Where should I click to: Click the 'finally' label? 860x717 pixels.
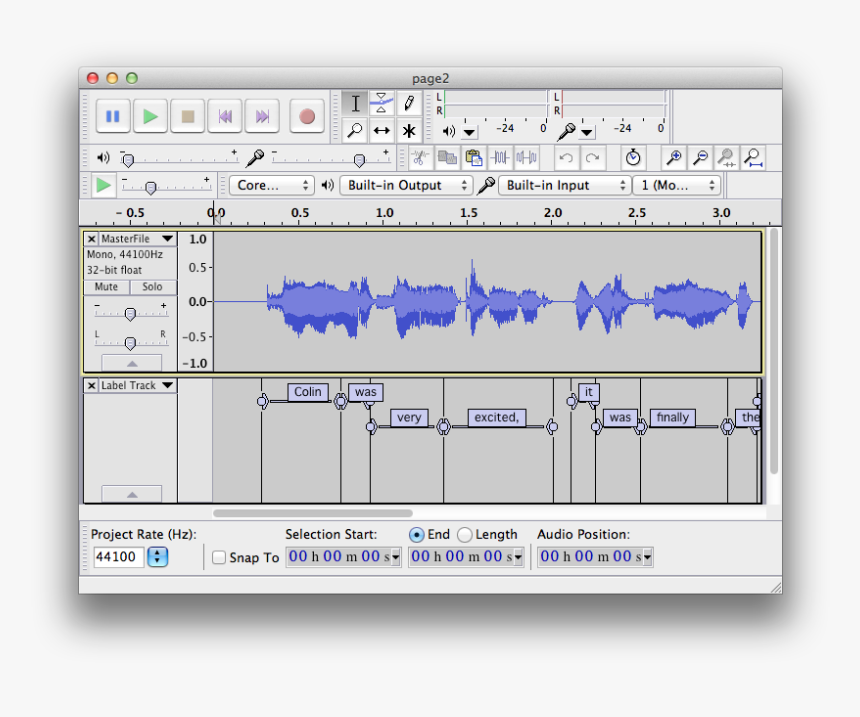[673, 418]
